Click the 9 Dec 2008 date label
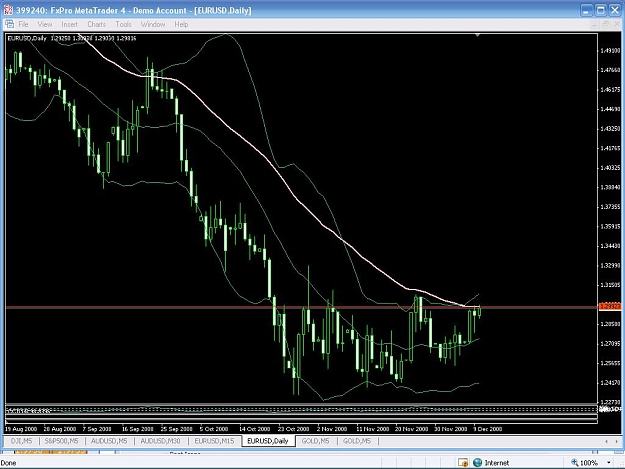The width and height of the screenshot is (625, 469). pyautogui.click(x=487, y=429)
